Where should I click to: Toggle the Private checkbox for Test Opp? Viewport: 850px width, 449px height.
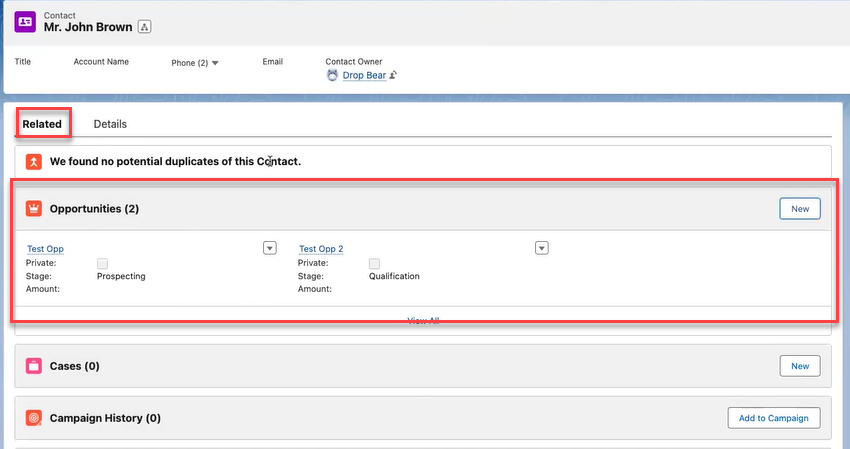coord(102,263)
